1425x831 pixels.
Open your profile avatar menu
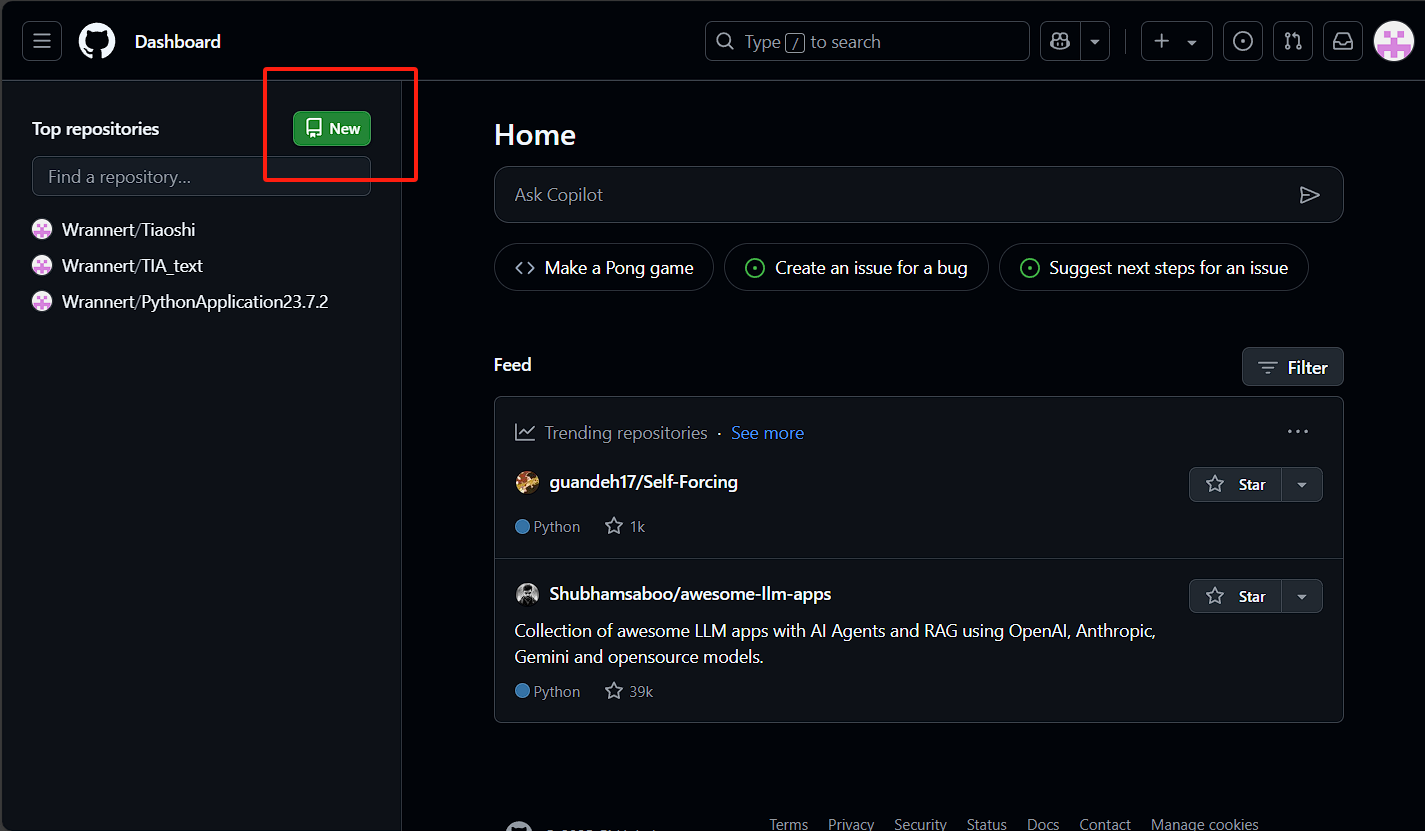coord(1393,41)
